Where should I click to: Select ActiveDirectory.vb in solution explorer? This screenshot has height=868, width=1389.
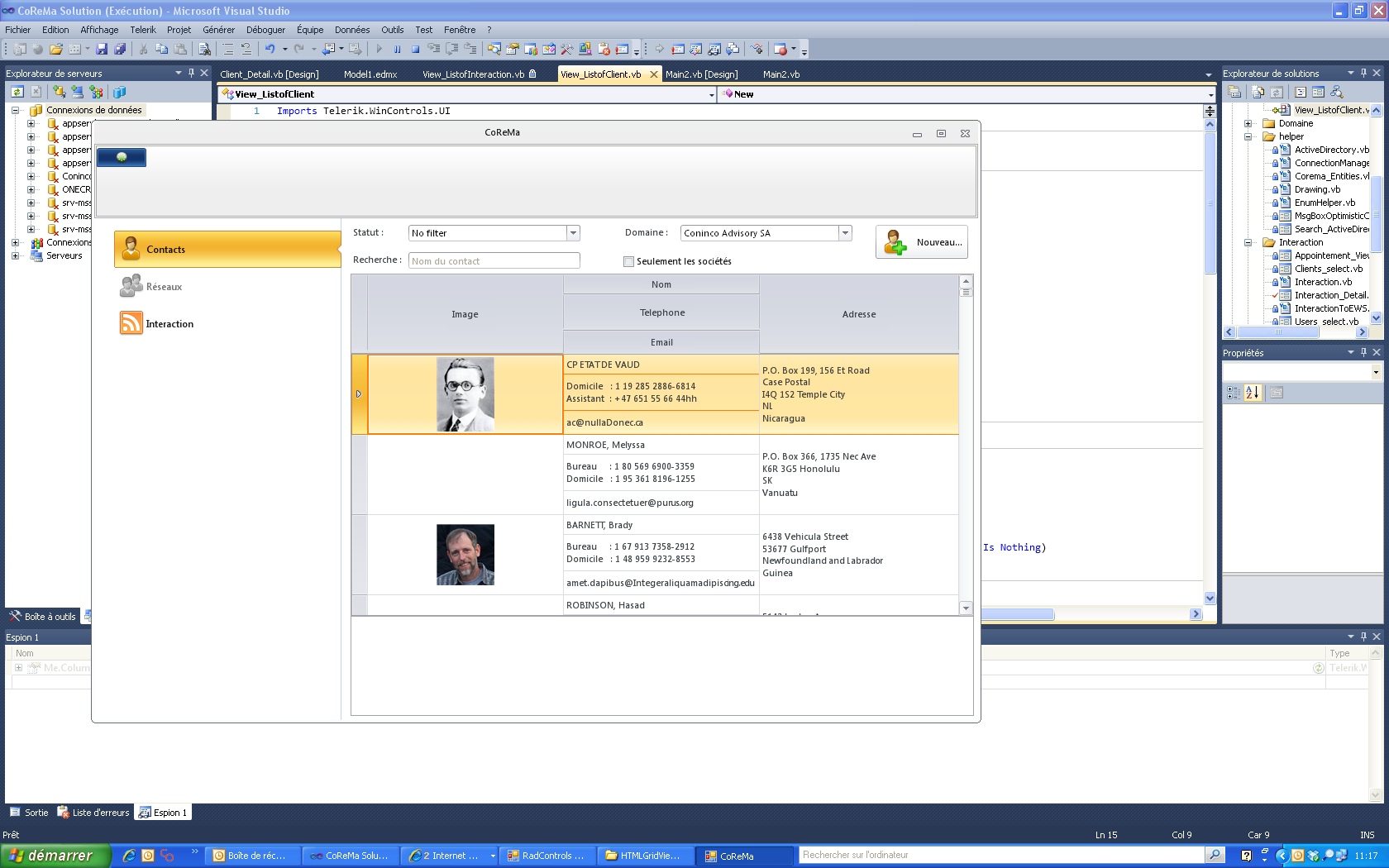coord(1332,150)
